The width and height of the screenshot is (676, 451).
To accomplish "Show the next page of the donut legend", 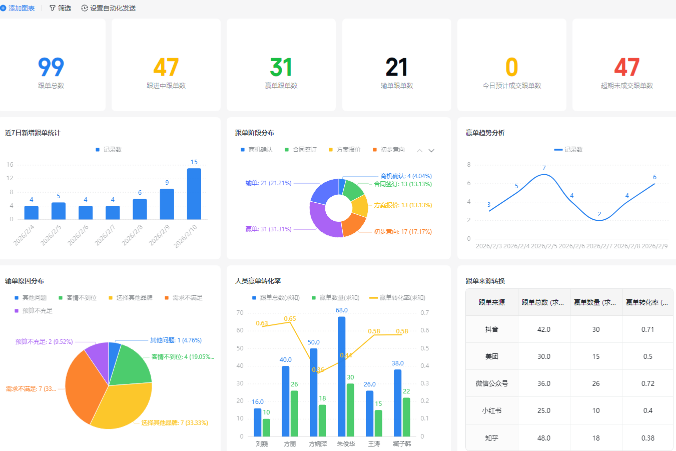I will (x=431, y=150).
